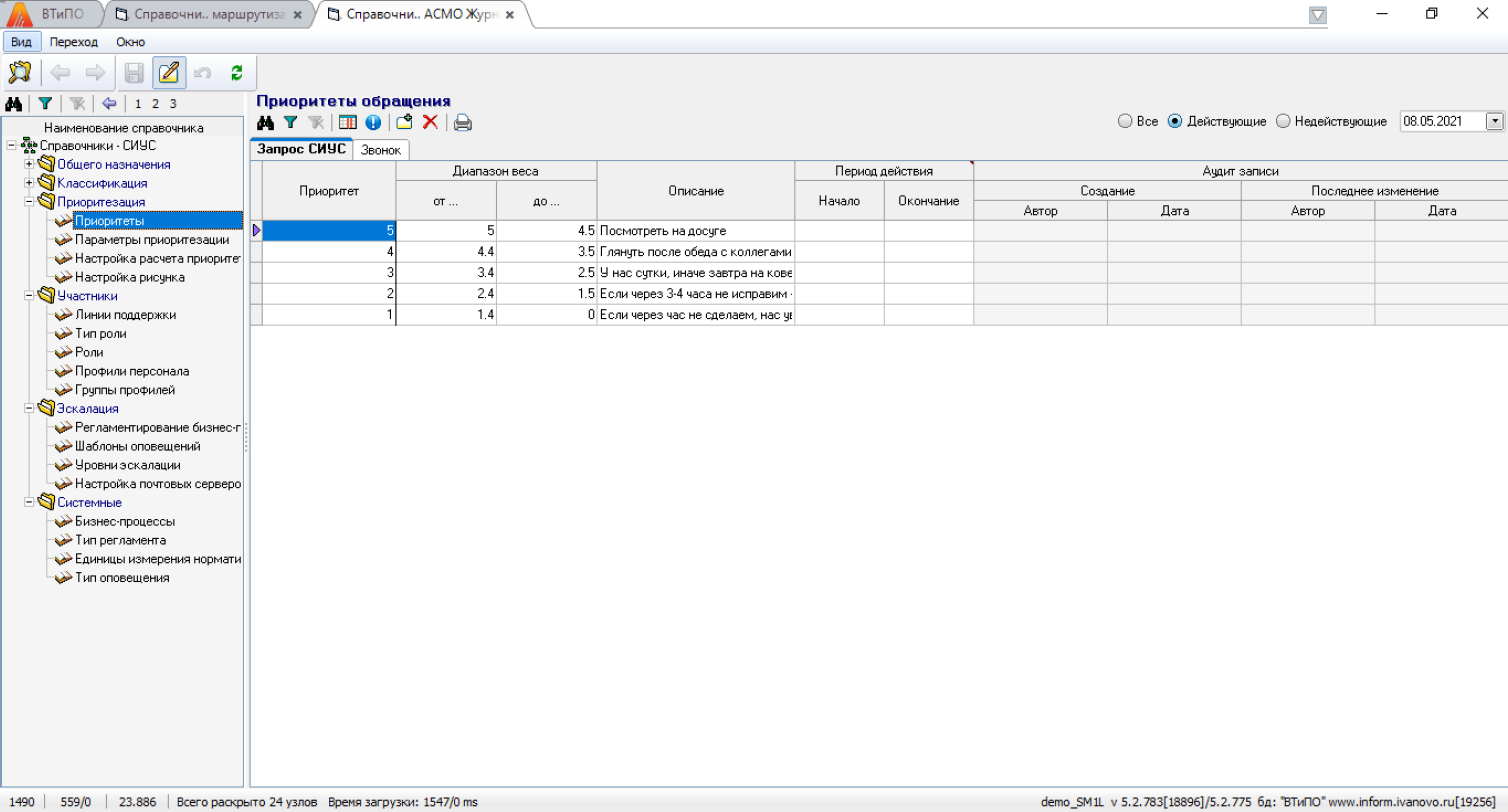Sort by the Приоритет column header

pos(329,190)
